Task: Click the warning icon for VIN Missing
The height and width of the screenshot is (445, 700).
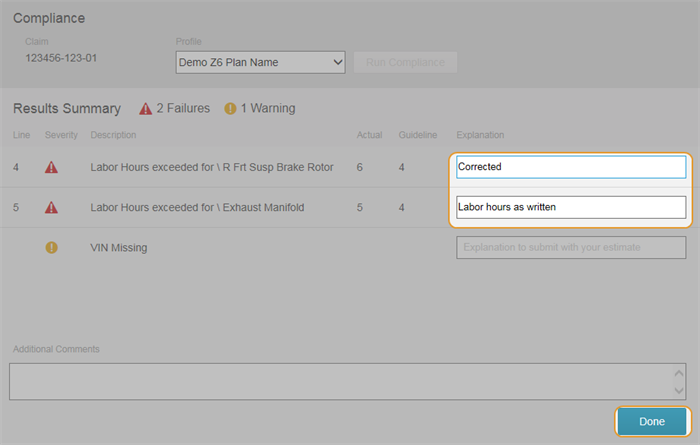Action: pyautogui.click(x=52, y=247)
